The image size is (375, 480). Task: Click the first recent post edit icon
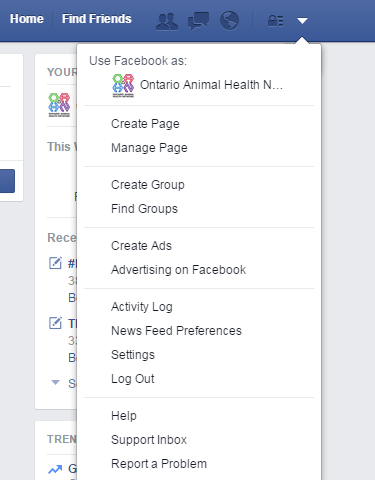[55, 263]
